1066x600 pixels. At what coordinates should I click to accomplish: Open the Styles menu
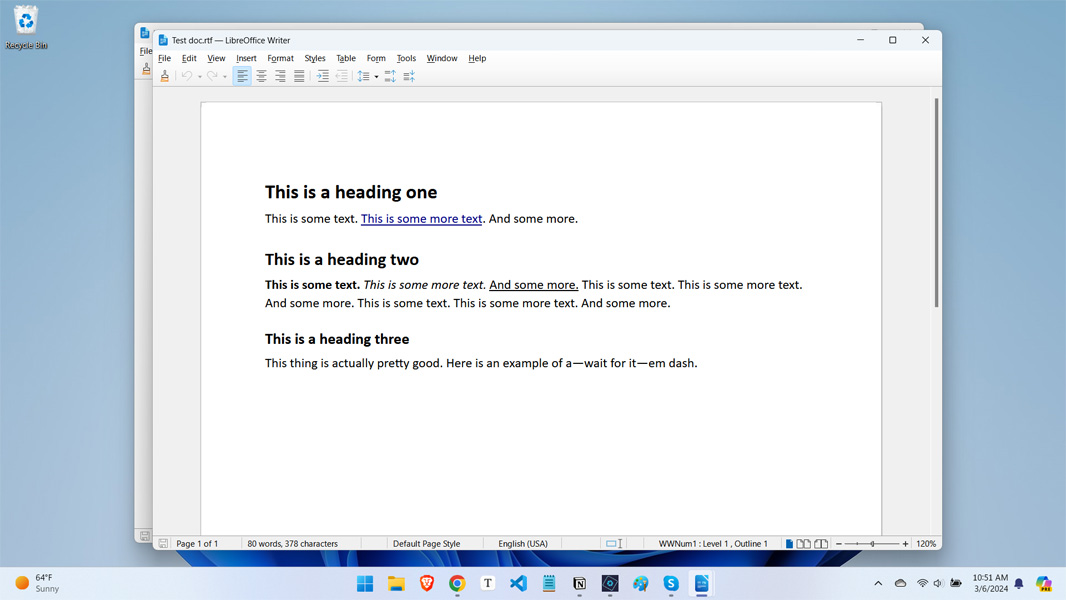tap(315, 58)
